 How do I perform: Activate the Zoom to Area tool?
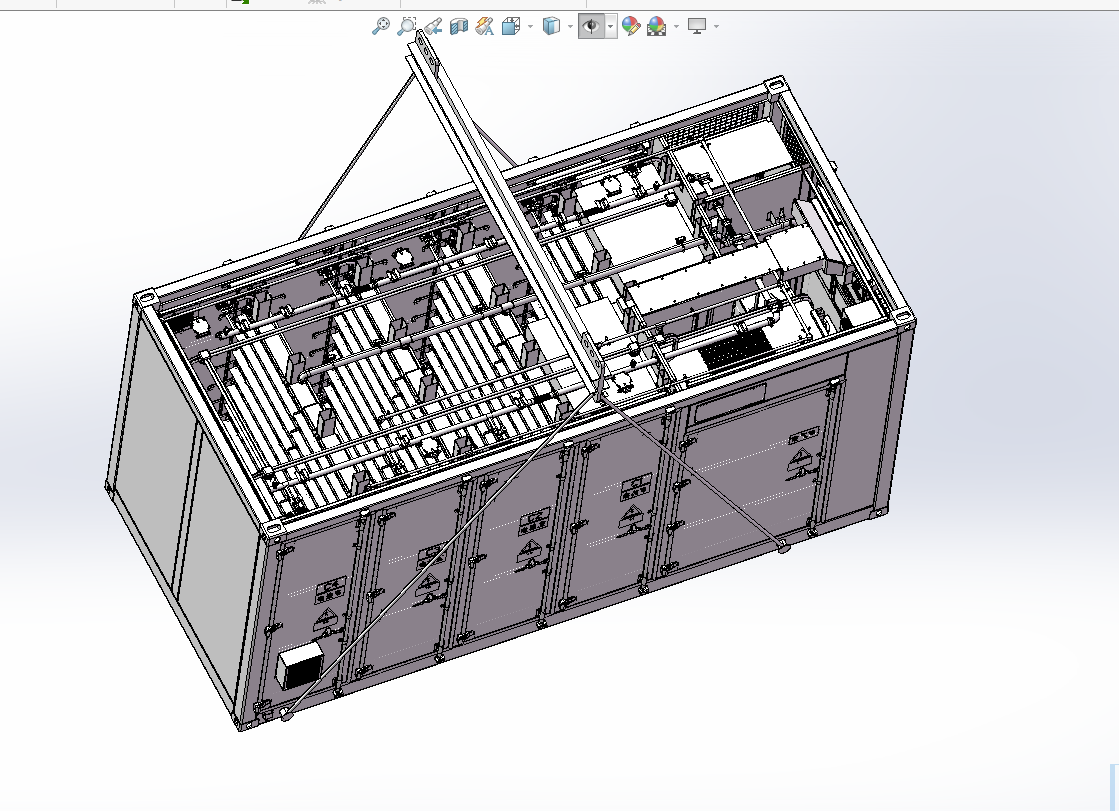pos(407,26)
